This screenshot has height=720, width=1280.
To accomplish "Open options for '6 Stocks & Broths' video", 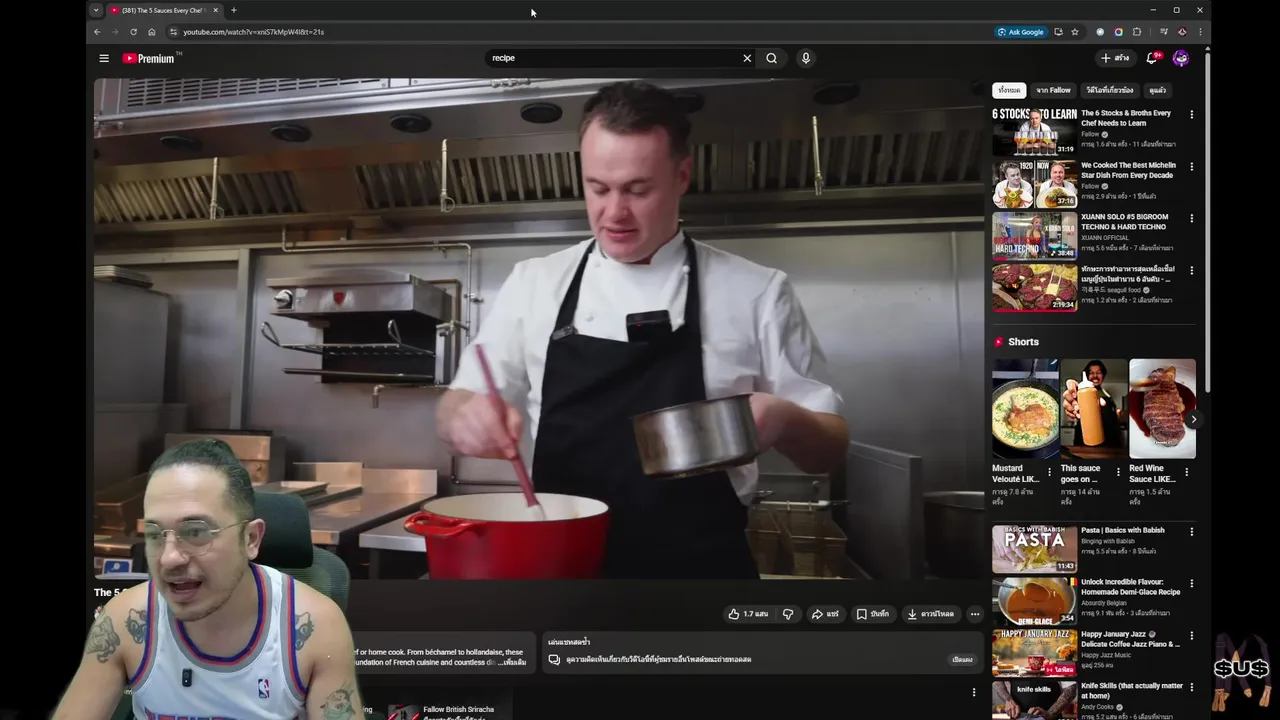I will [1191, 114].
